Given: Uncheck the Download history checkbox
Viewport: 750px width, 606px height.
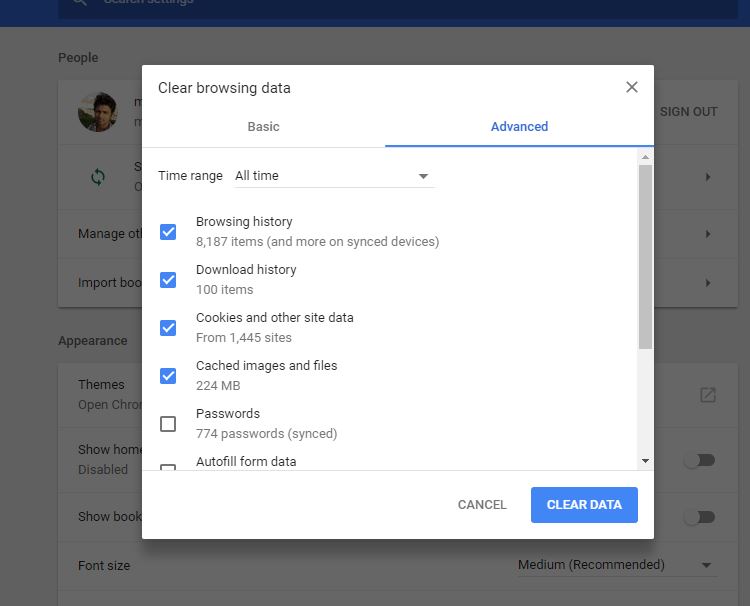Looking at the screenshot, I should pos(168,280).
